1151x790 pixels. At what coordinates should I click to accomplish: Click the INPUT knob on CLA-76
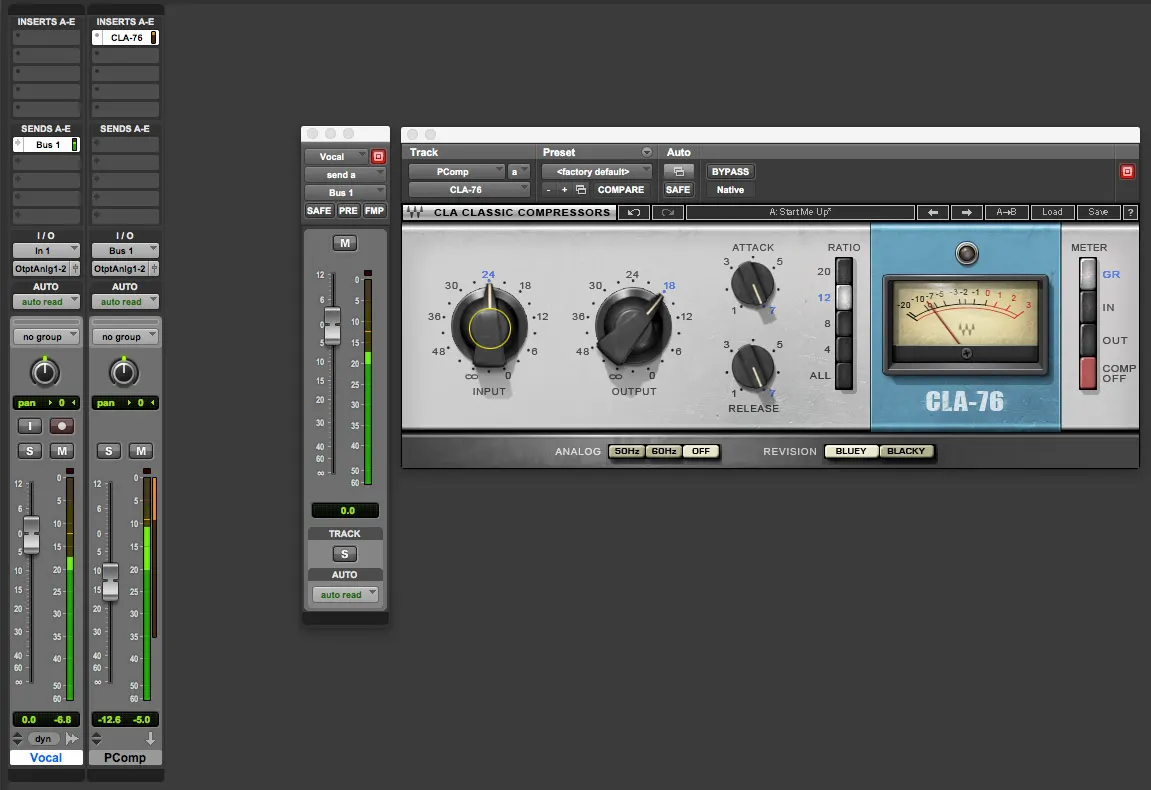(490, 327)
